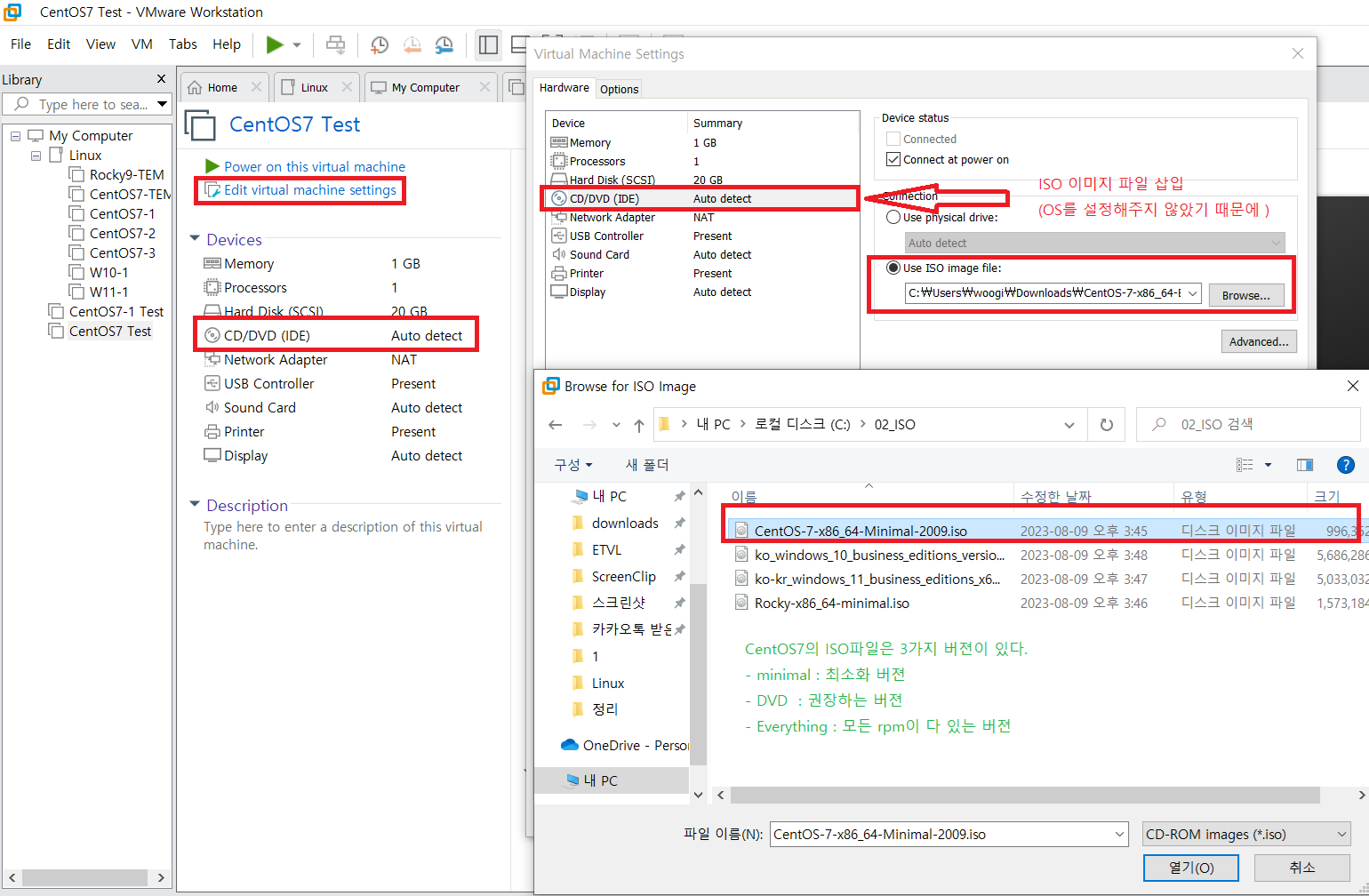The image size is (1369, 896).
Task: Click Power on this virtual machine link
Action: [x=315, y=166]
